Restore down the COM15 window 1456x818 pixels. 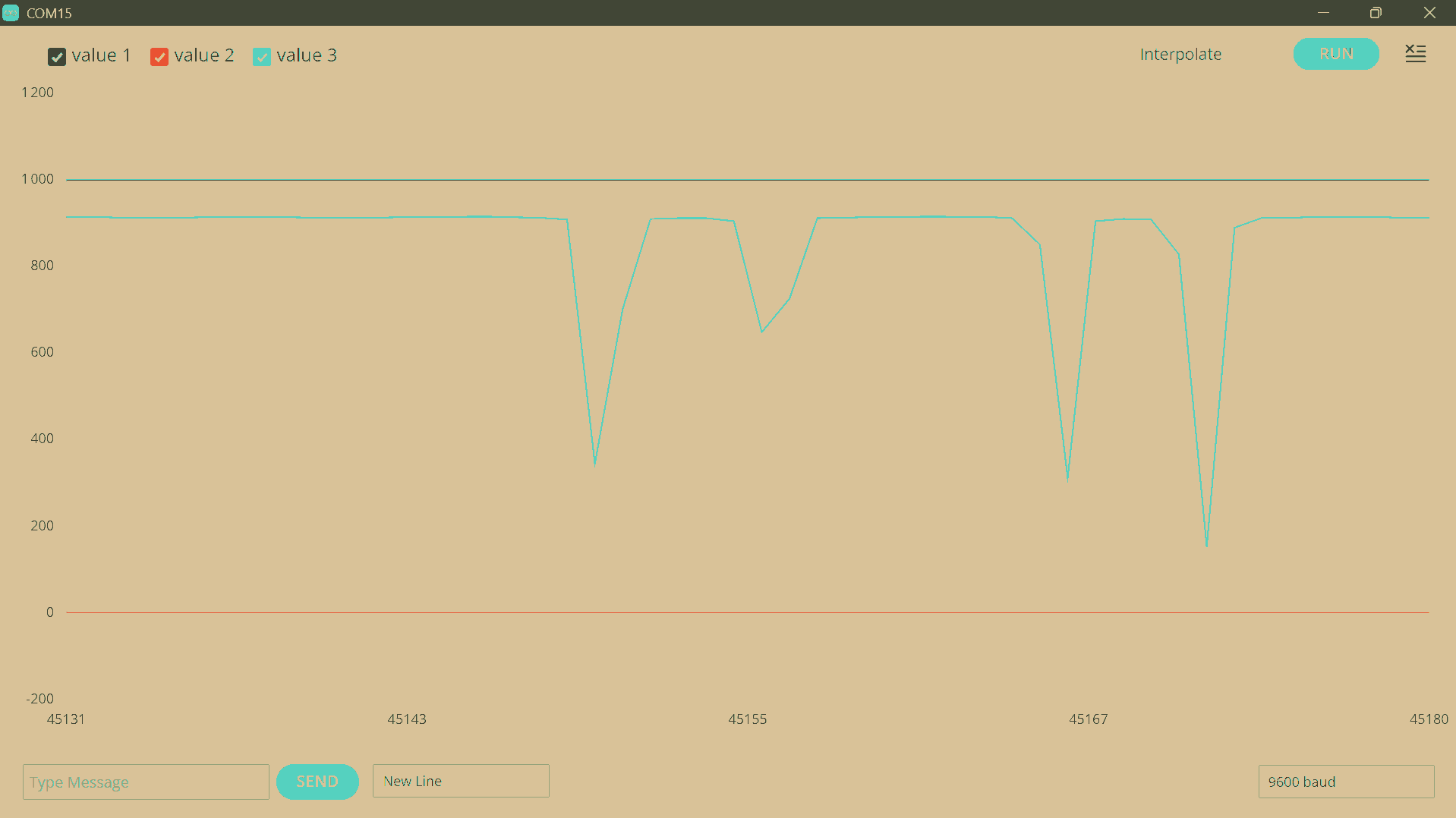(1376, 13)
